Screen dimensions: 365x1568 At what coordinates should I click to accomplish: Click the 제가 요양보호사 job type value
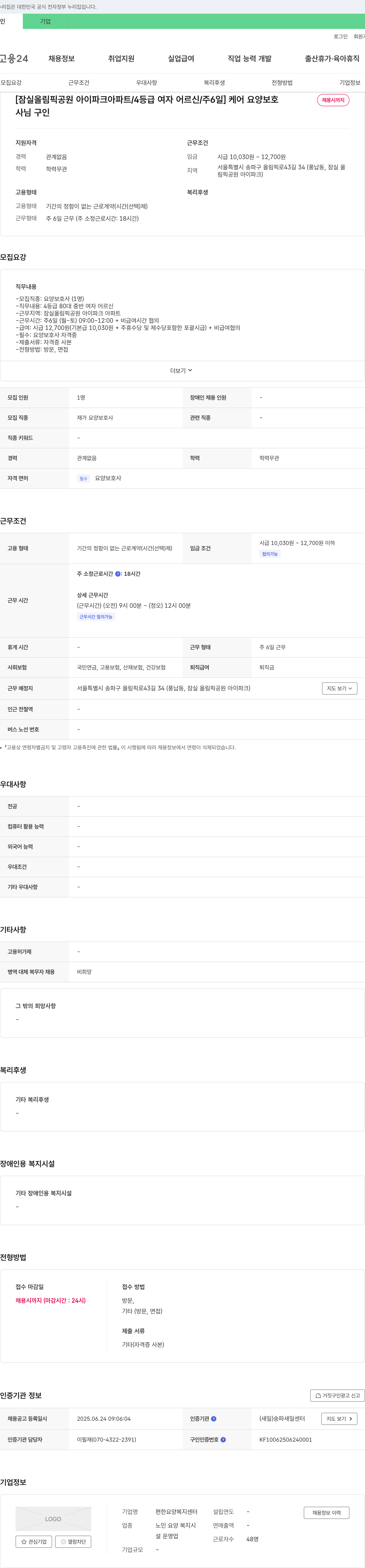95,418
